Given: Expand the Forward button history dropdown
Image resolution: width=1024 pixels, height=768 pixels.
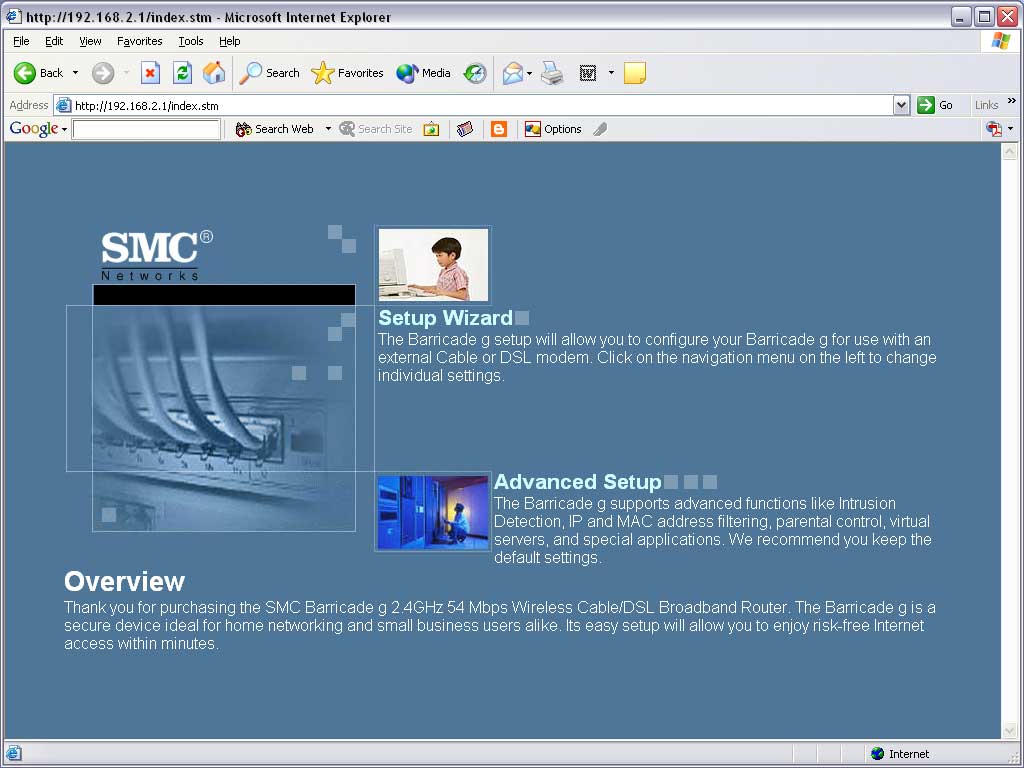Looking at the screenshot, I should [x=126, y=73].
